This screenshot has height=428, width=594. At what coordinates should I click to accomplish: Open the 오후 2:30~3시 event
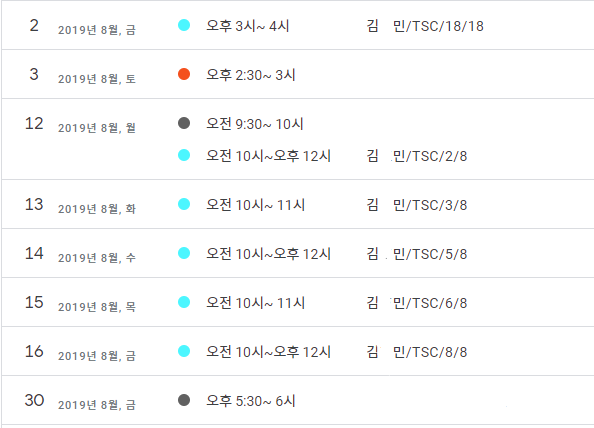tap(251, 75)
